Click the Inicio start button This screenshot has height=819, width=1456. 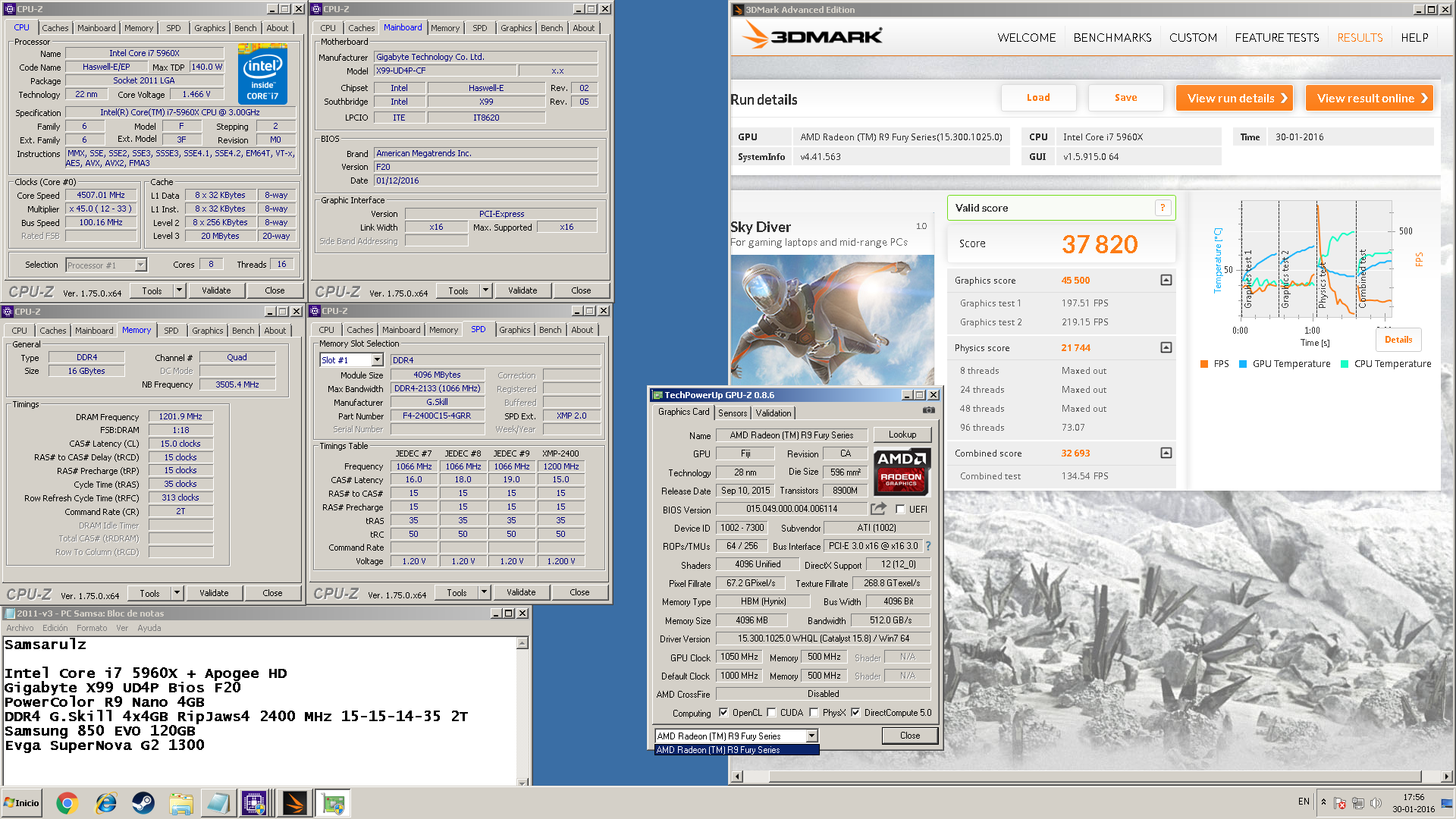tap(22, 803)
